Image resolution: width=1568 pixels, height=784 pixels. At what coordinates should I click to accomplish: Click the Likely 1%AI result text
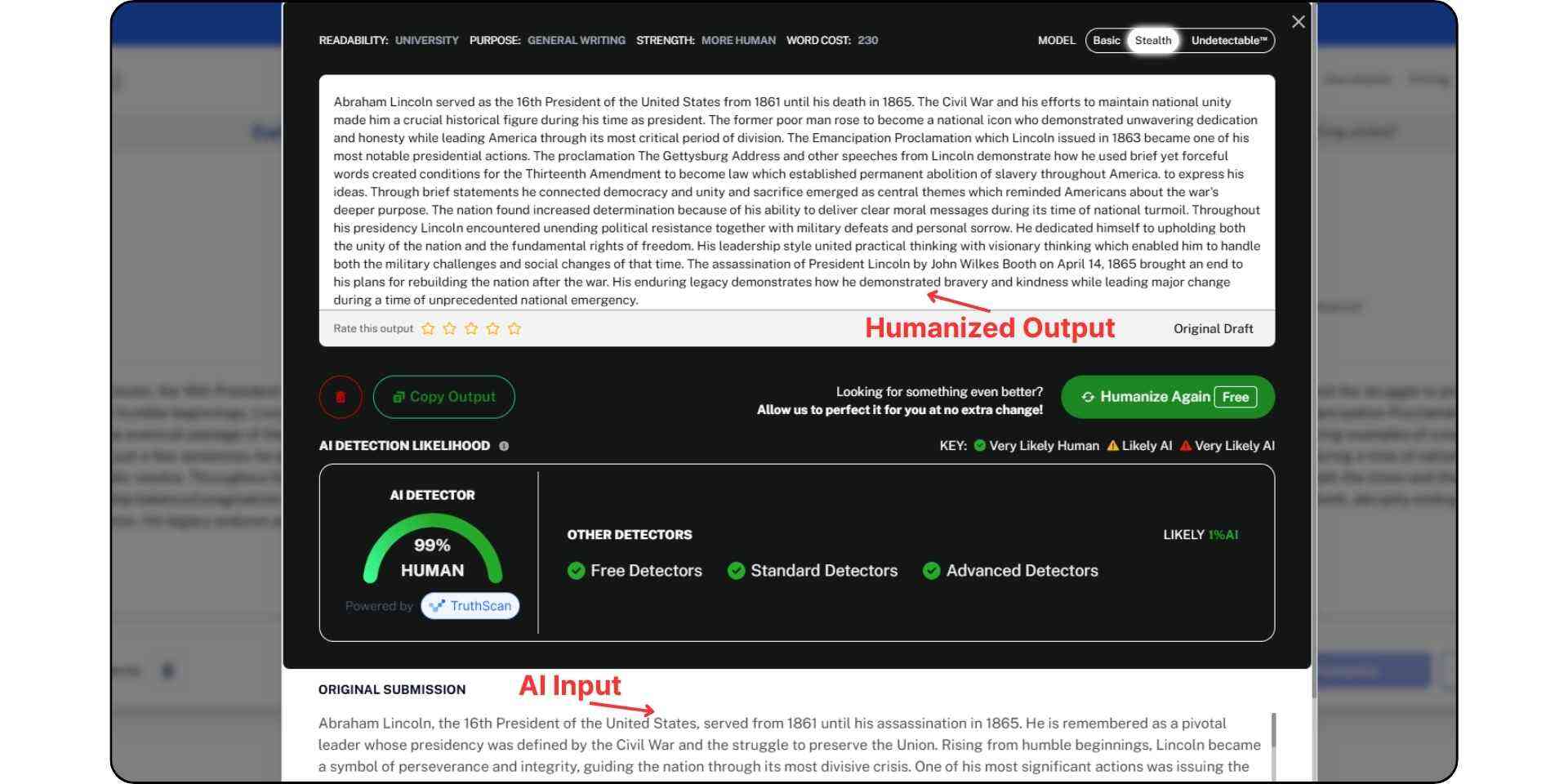click(x=1200, y=535)
